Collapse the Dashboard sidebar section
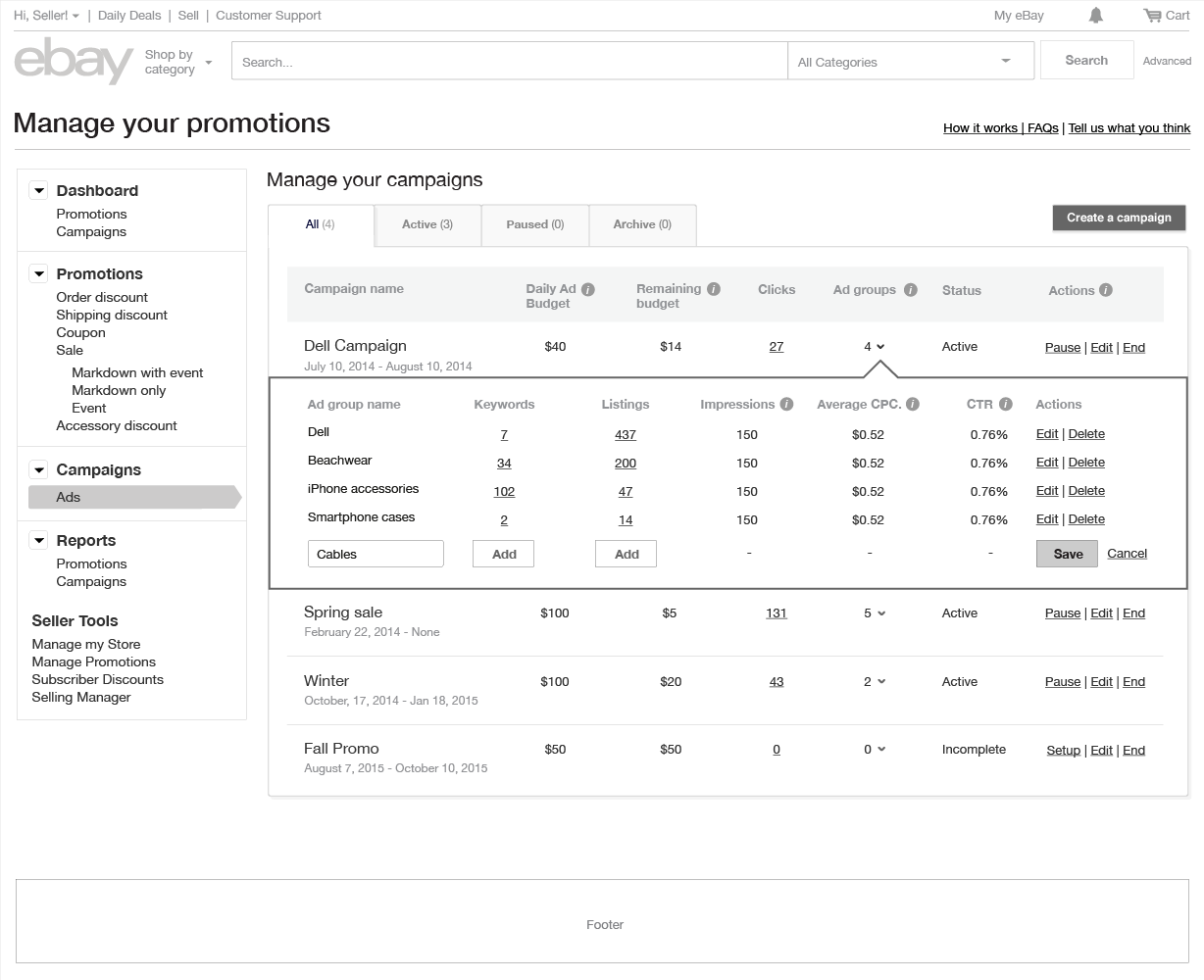Image resolution: width=1204 pixels, height=980 pixels. [39, 191]
